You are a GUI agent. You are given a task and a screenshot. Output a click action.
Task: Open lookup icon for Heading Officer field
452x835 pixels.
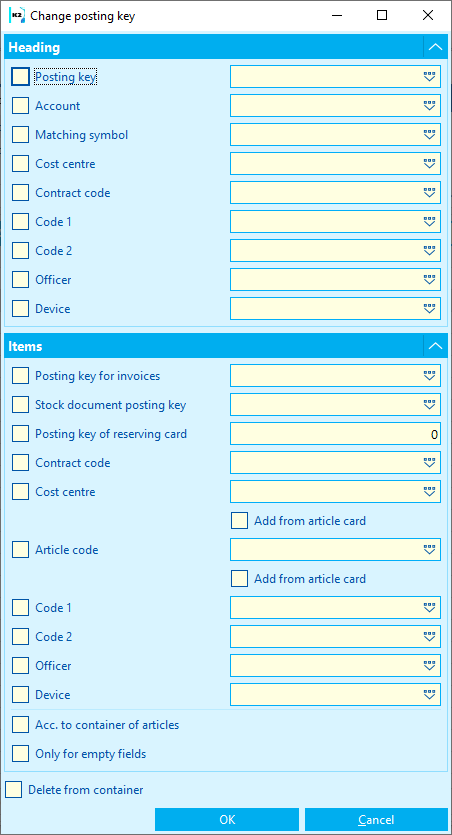(x=430, y=280)
